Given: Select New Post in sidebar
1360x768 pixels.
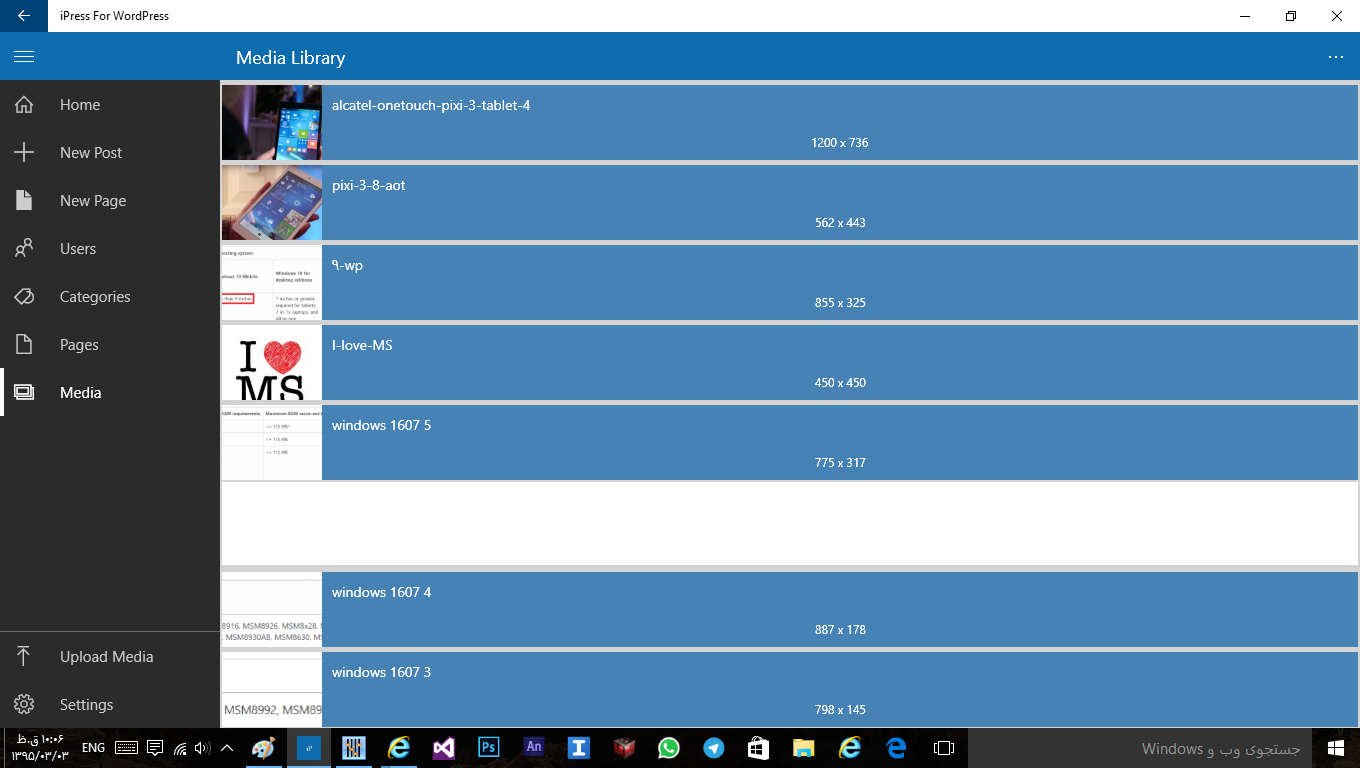Looking at the screenshot, I should [x=91, y=153].
